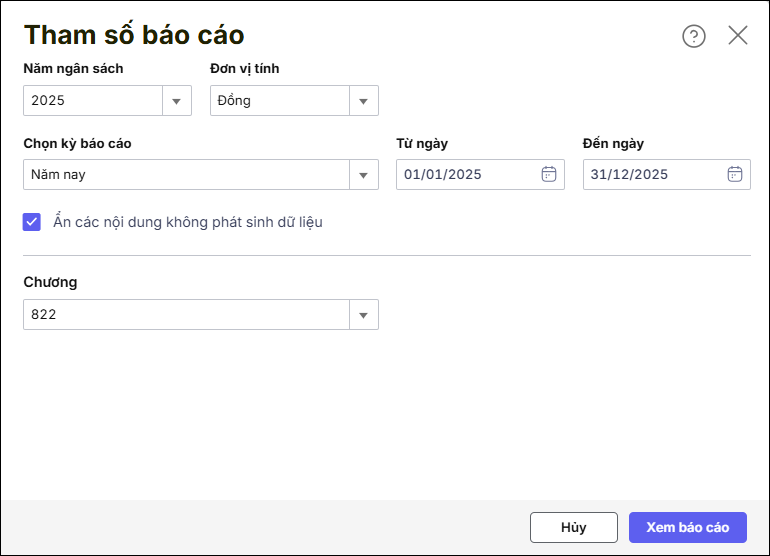Focus the Đến ngày date field
Screen dimensions: 770x556
tap(653, 175)
